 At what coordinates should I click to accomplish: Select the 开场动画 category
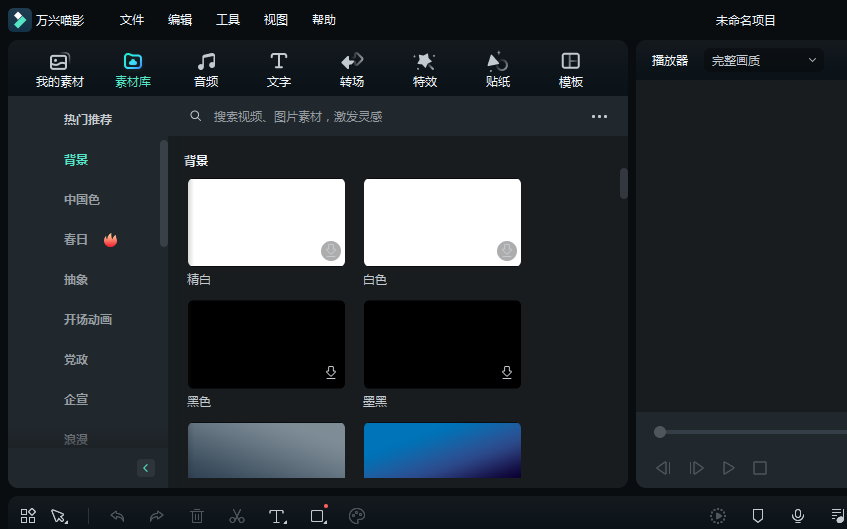click(x=88, y=320)
